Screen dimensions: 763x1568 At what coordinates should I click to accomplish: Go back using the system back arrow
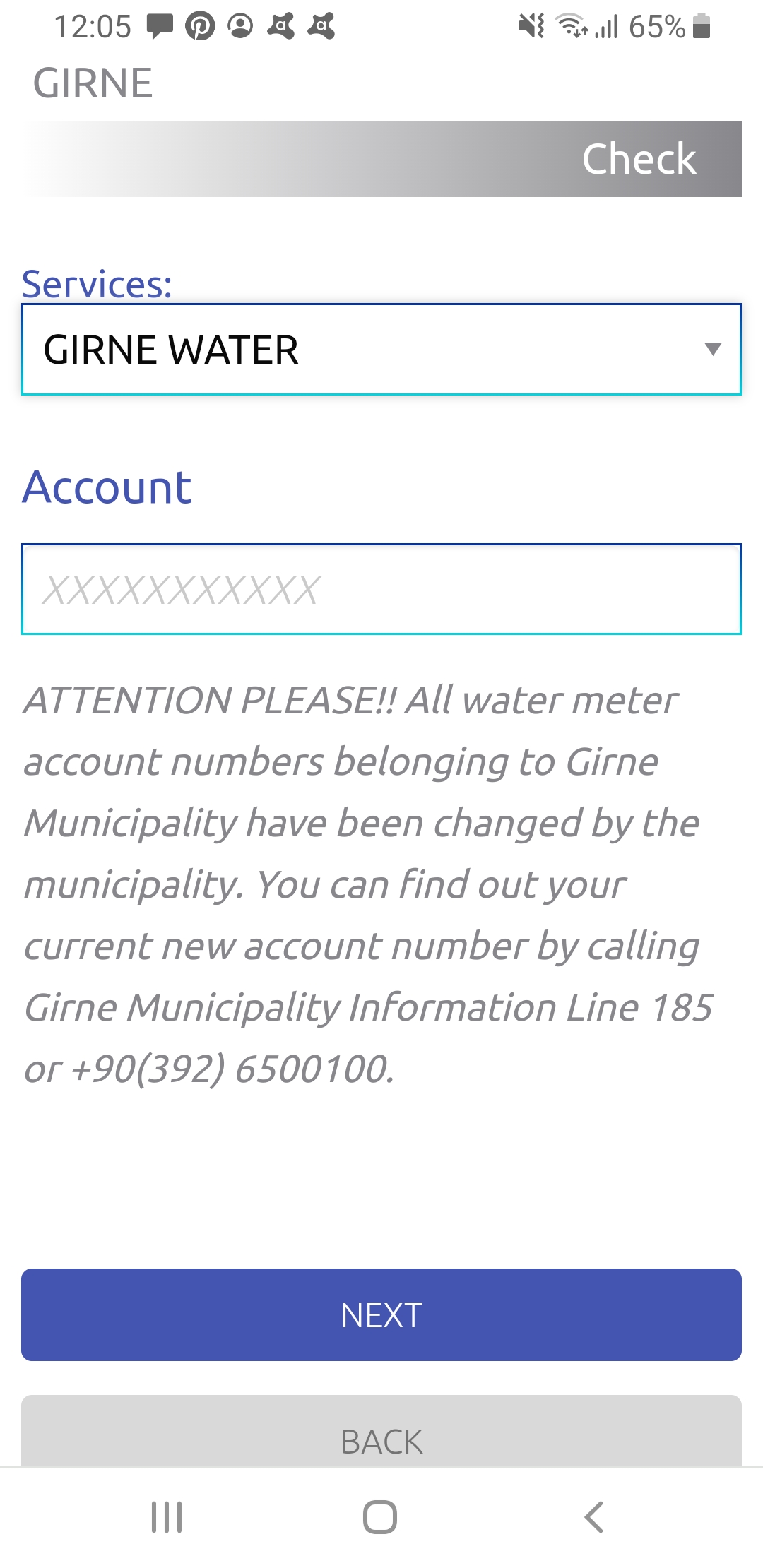tap(593, 1516)
